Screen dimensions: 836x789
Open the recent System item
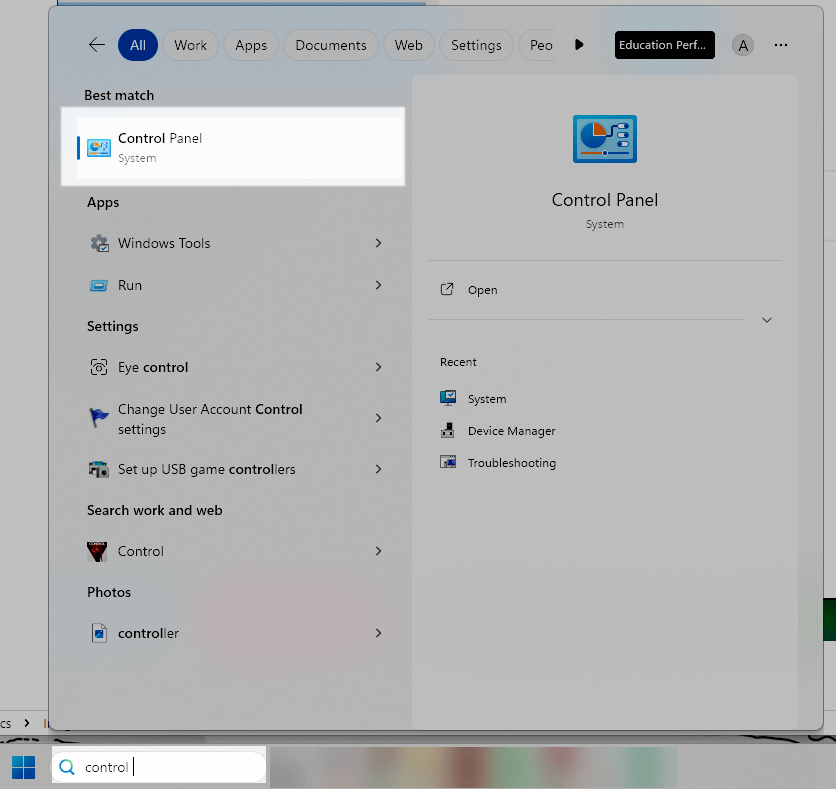click(487, 399)
